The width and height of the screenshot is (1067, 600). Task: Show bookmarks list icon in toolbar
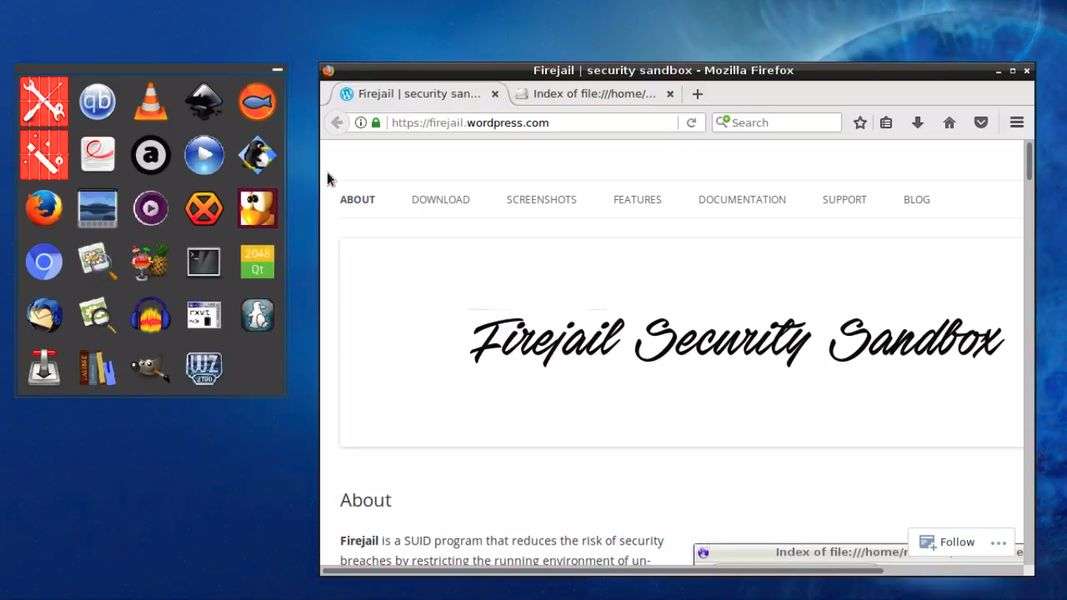[x=886, y=122]
